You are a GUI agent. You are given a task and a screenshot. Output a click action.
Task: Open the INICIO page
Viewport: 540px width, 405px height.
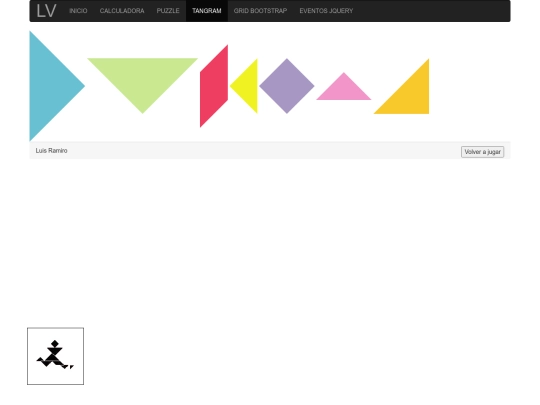78,11
